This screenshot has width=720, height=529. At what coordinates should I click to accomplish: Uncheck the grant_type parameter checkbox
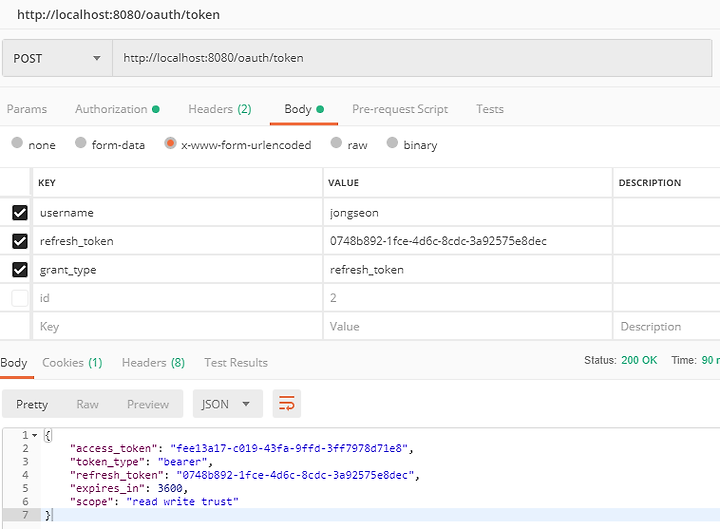coord(20,270)
